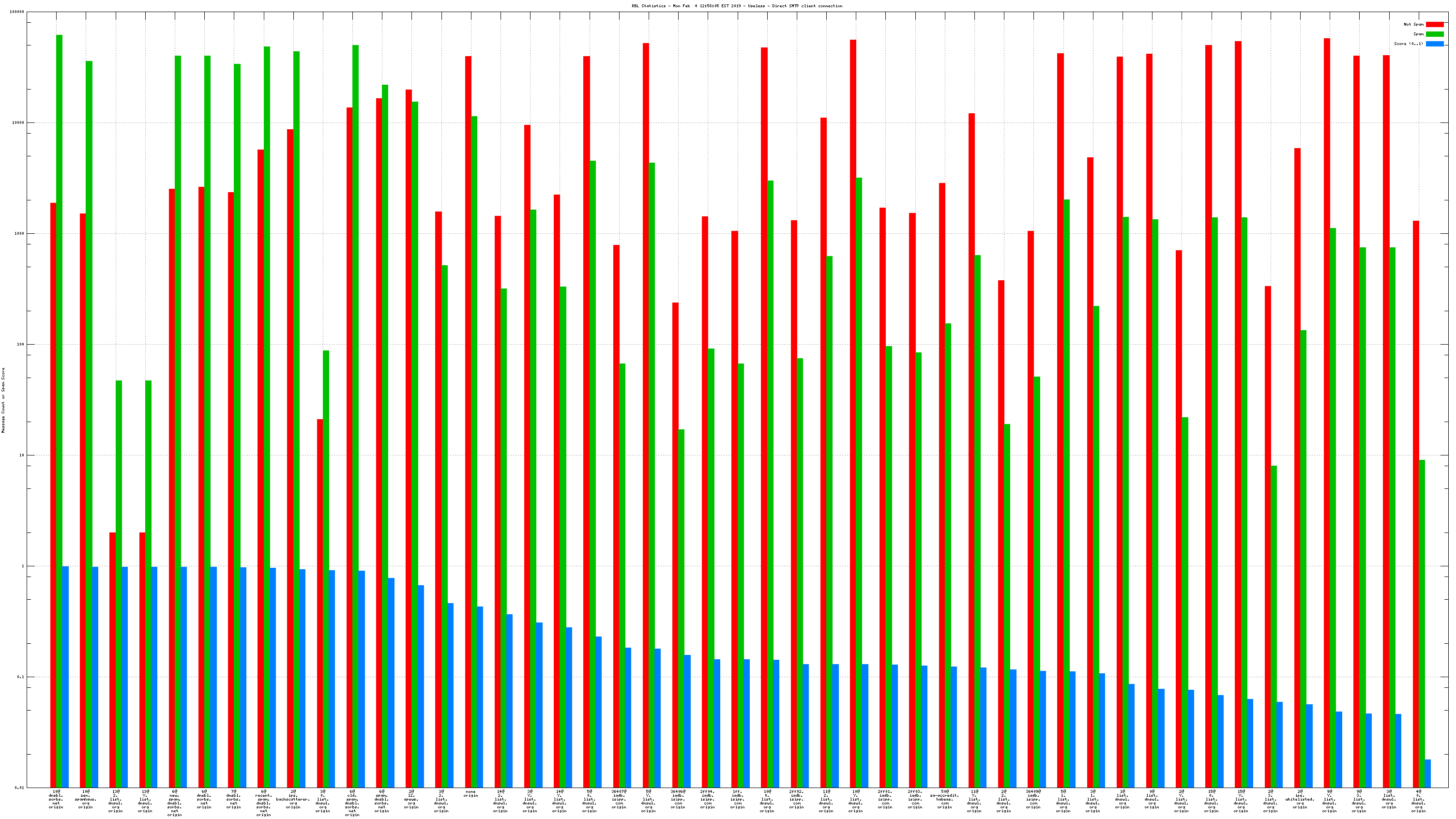Click the 'none origin' x-axis label
Image resolution: width=1456 pixels, height=819 pixels.
[470, 793]
